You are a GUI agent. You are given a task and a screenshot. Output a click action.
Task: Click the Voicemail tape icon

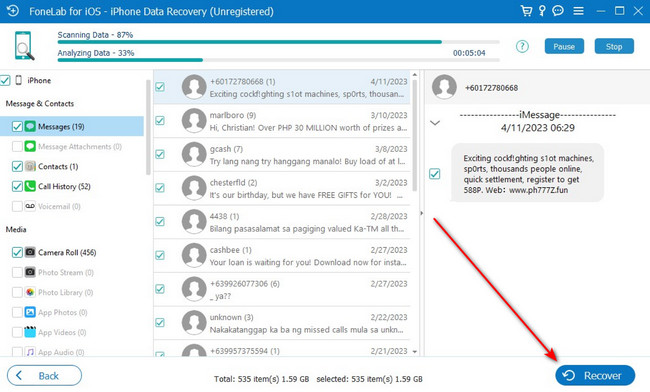point(30,206)
